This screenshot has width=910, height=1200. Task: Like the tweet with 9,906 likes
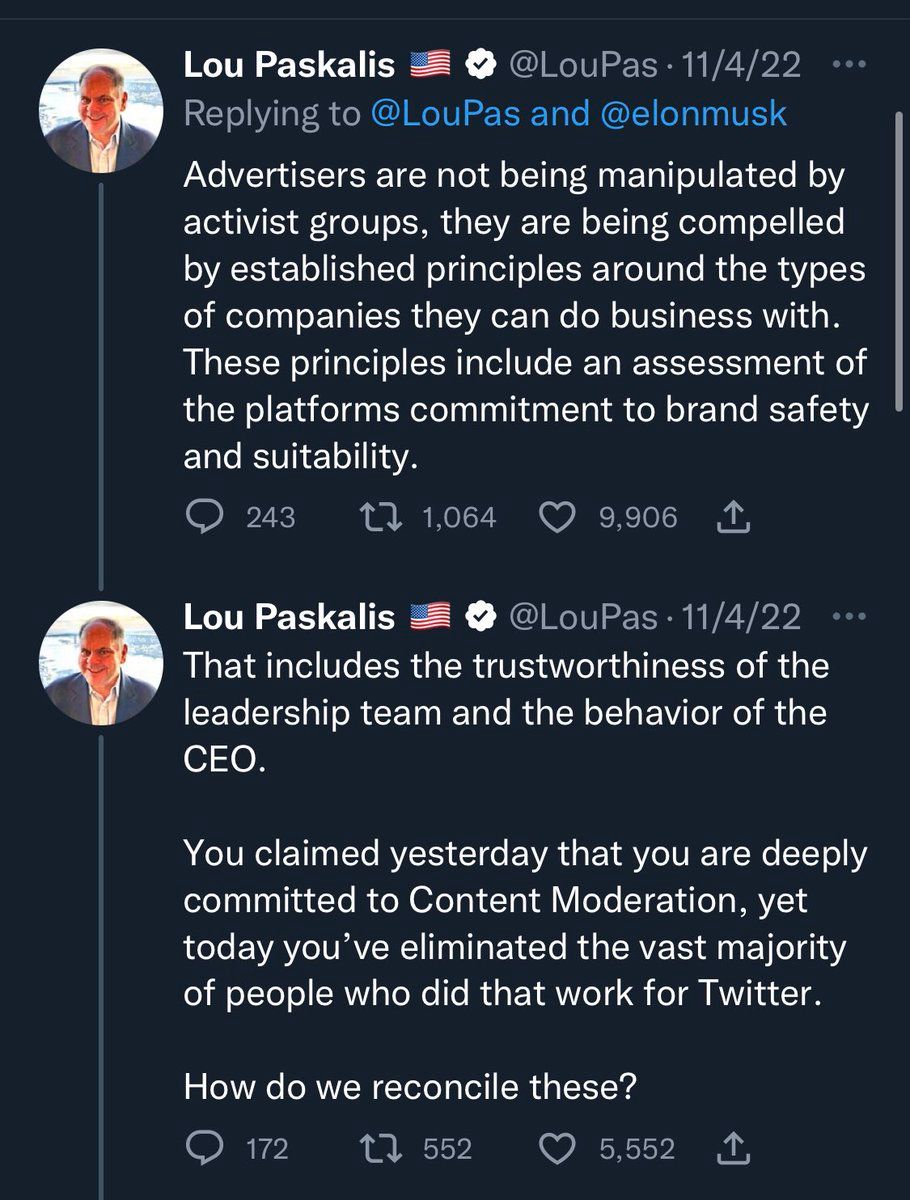pos(557,517)
